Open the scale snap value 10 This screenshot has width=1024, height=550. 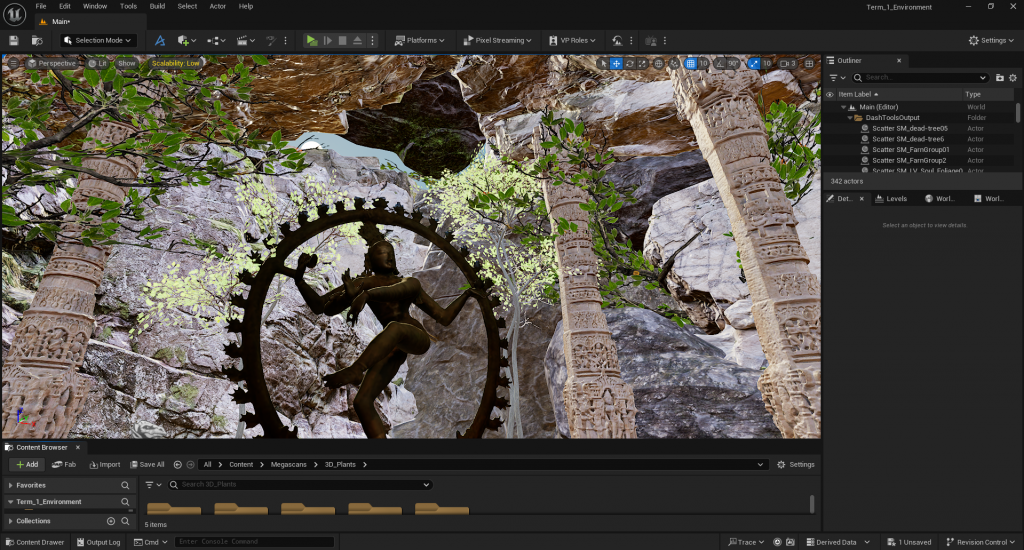[767, 63]
